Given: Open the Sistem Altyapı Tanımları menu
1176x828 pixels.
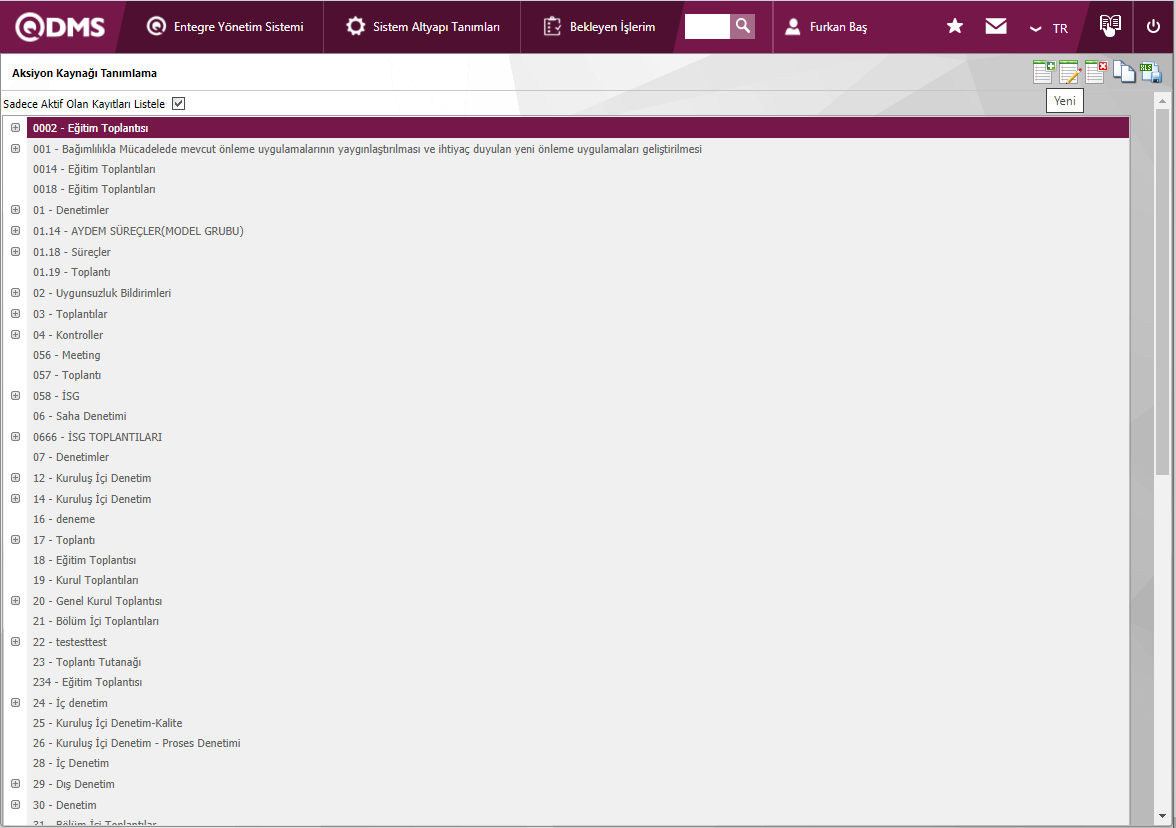Looking at the screenshot, I should 423,27.
